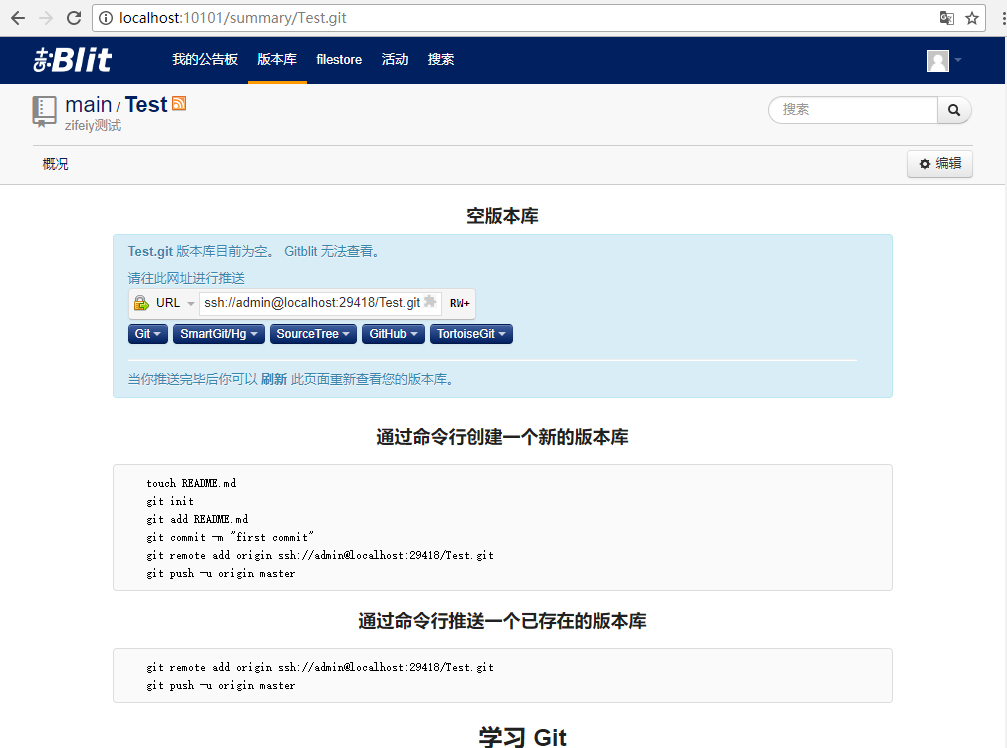Image resolution: width=1007 pixels, height=748 pixels.
Task: Click the 'touch README.md' command line
Action: point(191,483)
